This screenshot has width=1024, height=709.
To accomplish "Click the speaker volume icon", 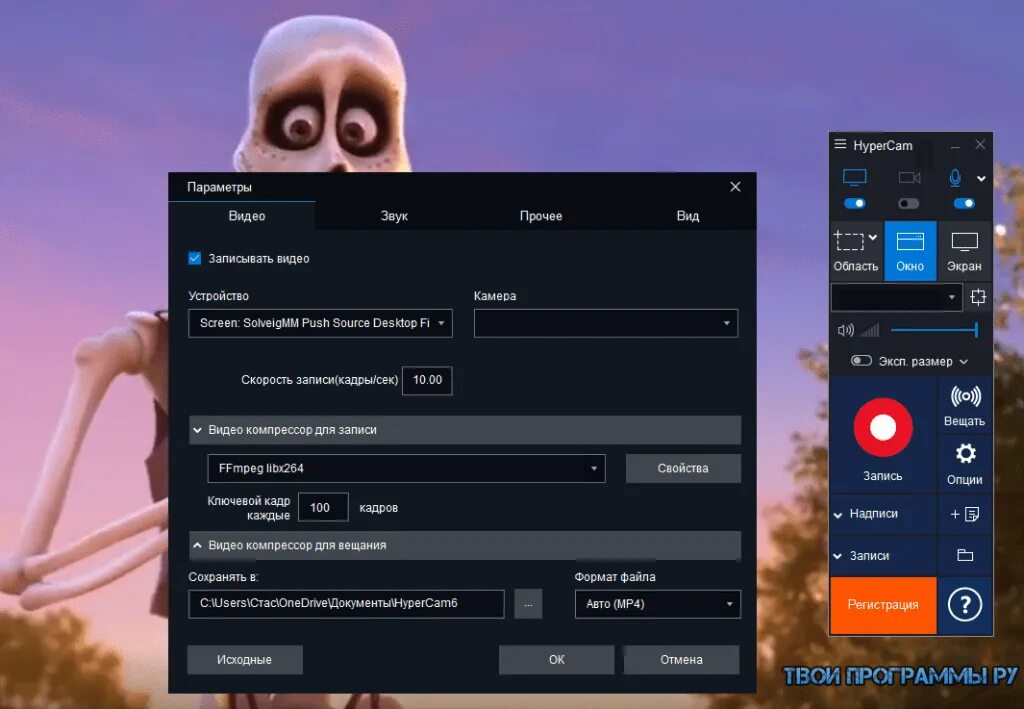I will coord(845,330).
